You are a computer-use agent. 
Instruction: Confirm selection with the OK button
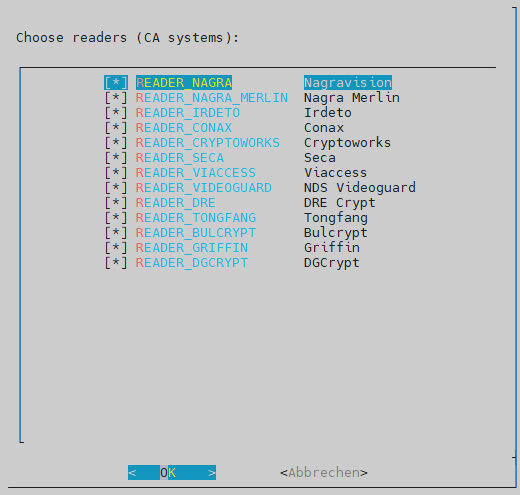click(x=172, y=472)
